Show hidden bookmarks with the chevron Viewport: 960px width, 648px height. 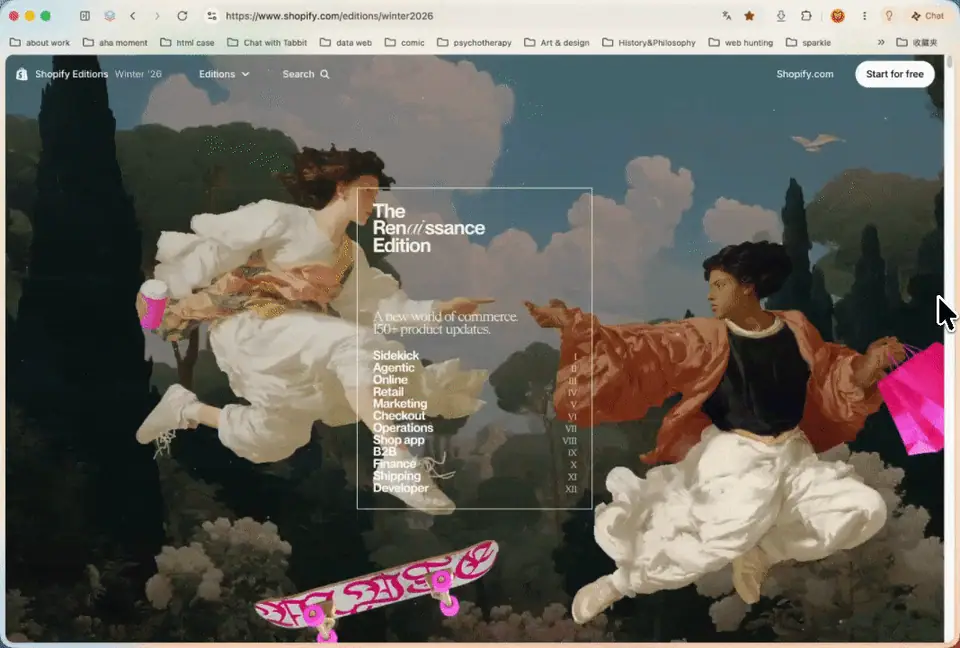coord(881,42)
